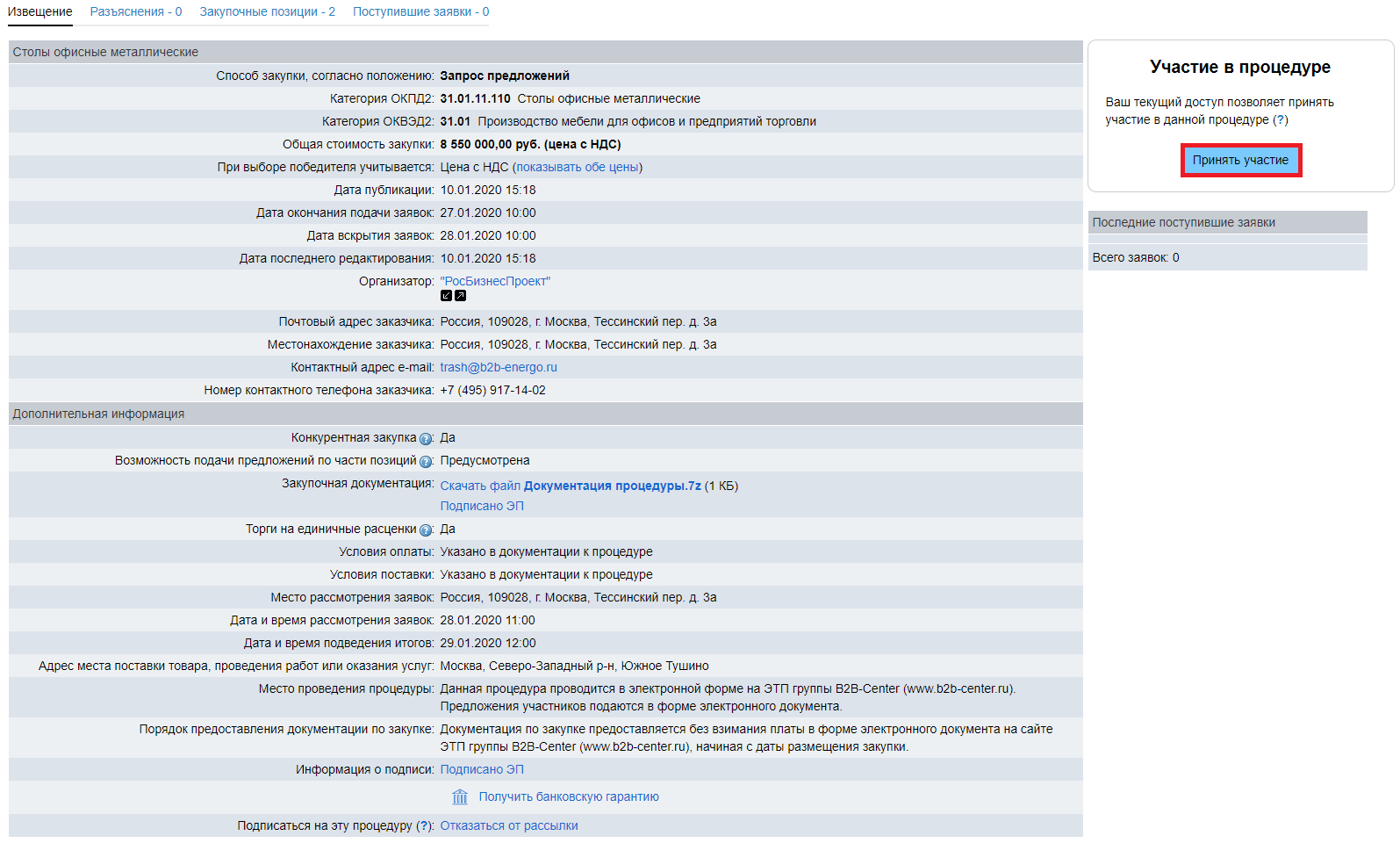1400x843 pixels.
Task: Open help icon for Возможность подачи предложений
Action: pyautogui.click(x=426, y=462)
